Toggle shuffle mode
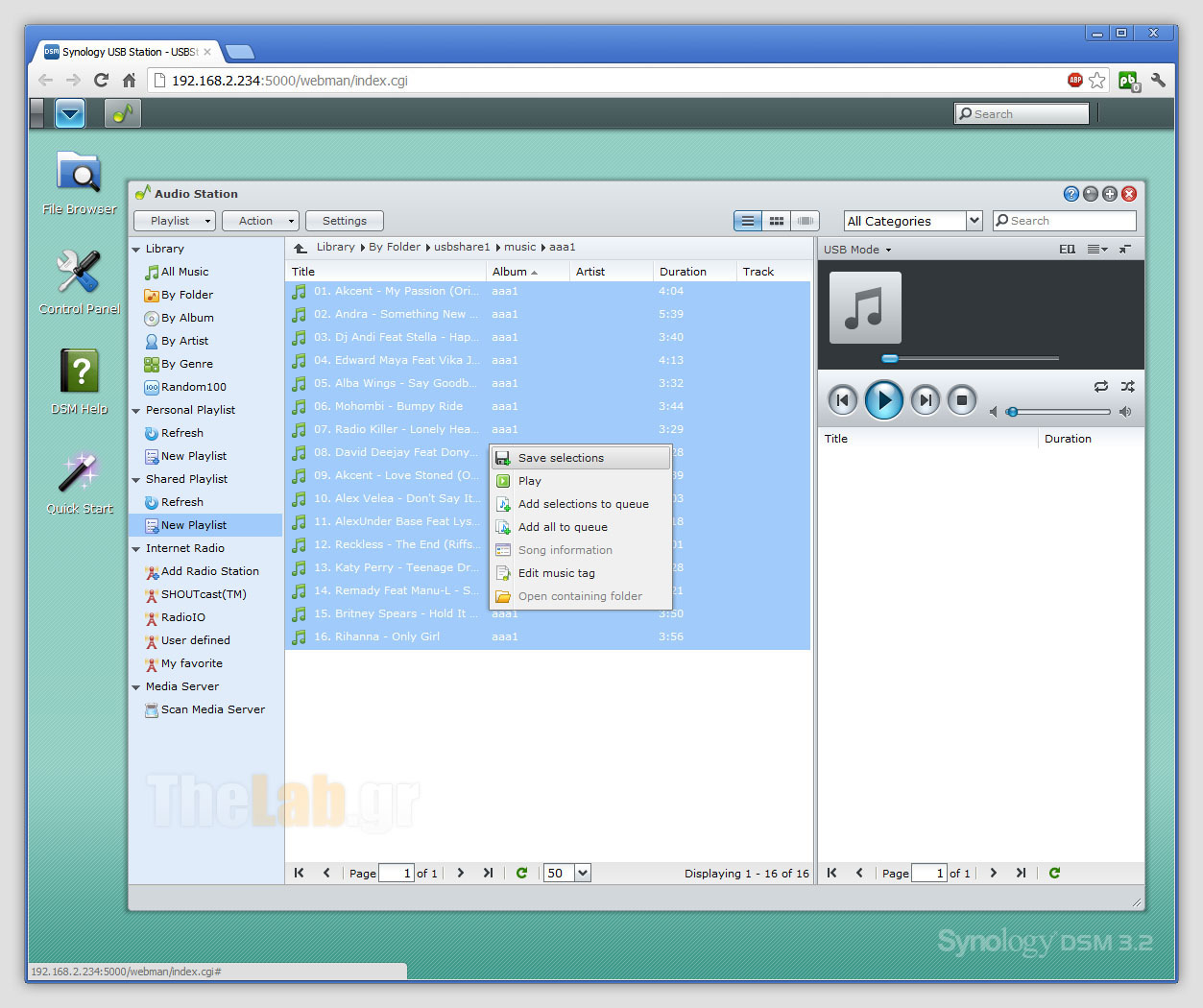Screen dimensions: 1203x1008 pos(1127,386)
